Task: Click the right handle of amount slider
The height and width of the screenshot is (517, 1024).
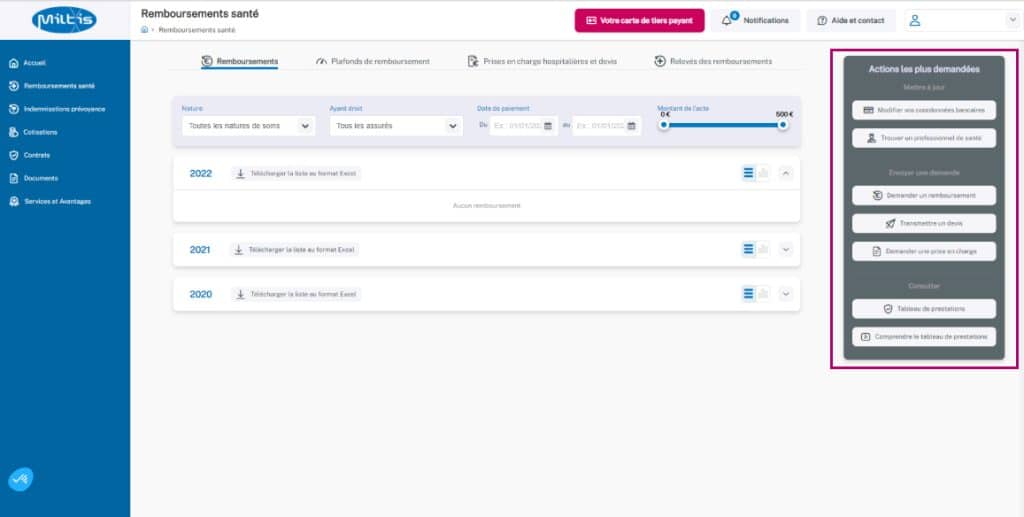Action: coord(783,125)
